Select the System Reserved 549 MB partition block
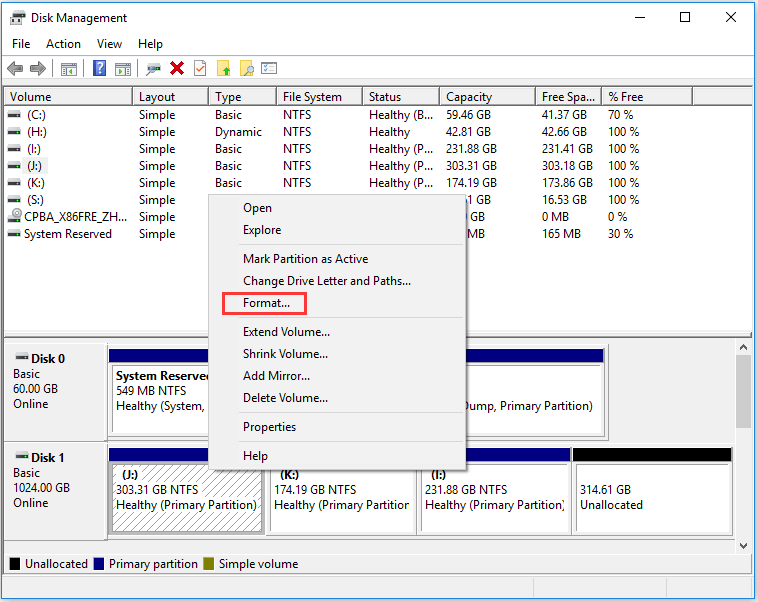 click(x=160, y=399)
